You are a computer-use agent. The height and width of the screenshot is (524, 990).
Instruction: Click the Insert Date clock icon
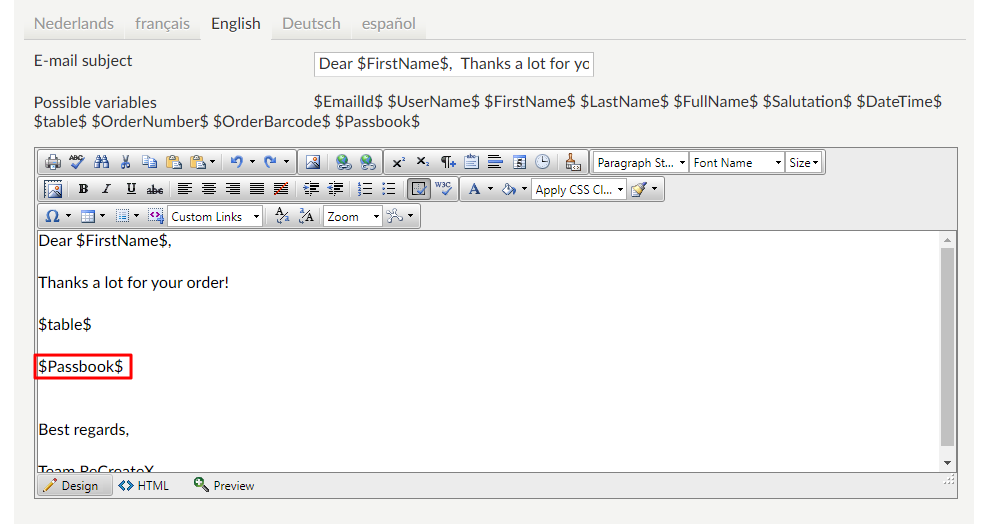[x=542, y=162]
